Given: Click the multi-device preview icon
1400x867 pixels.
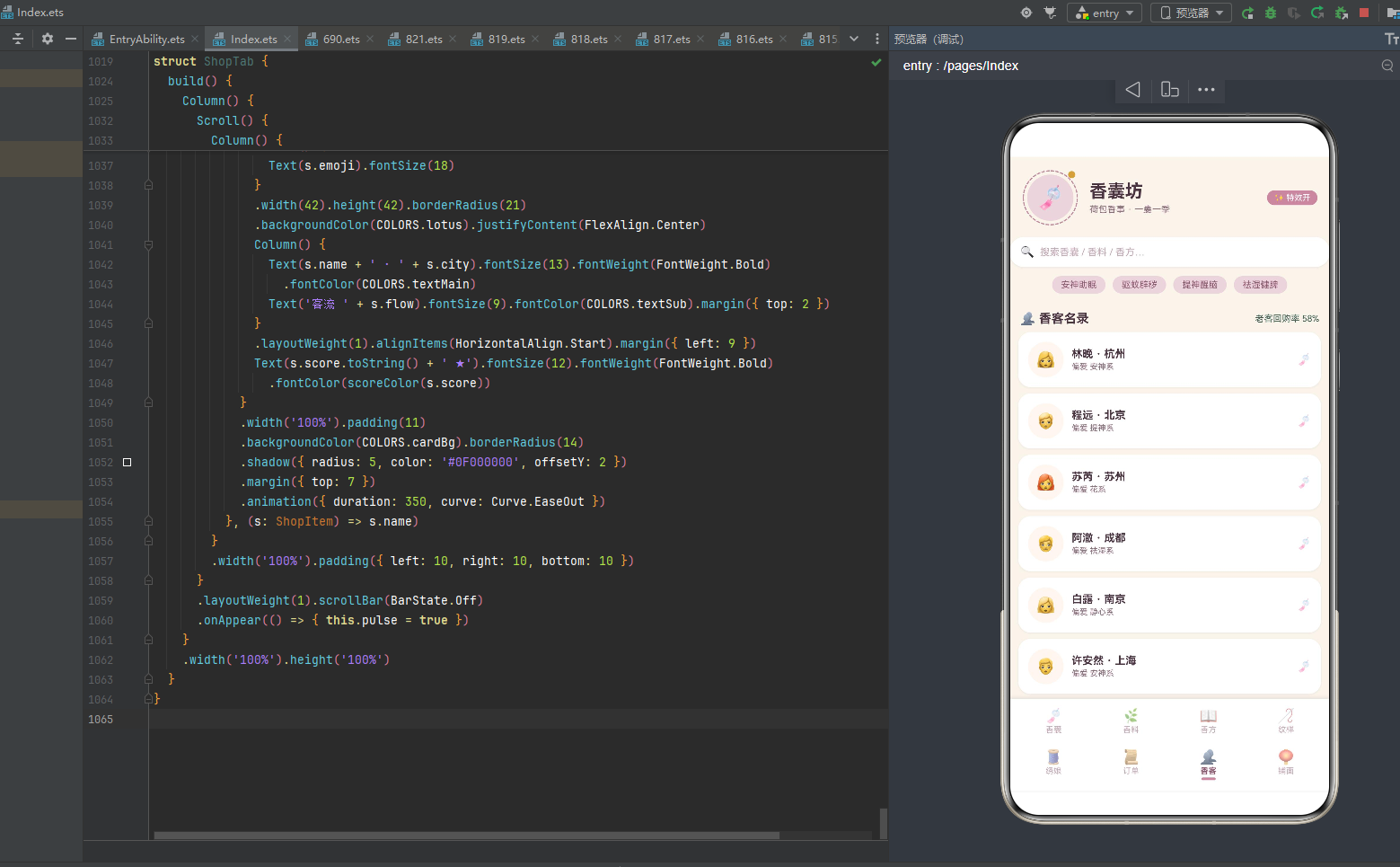Looking at the screenshot, I should [1169, 90].
